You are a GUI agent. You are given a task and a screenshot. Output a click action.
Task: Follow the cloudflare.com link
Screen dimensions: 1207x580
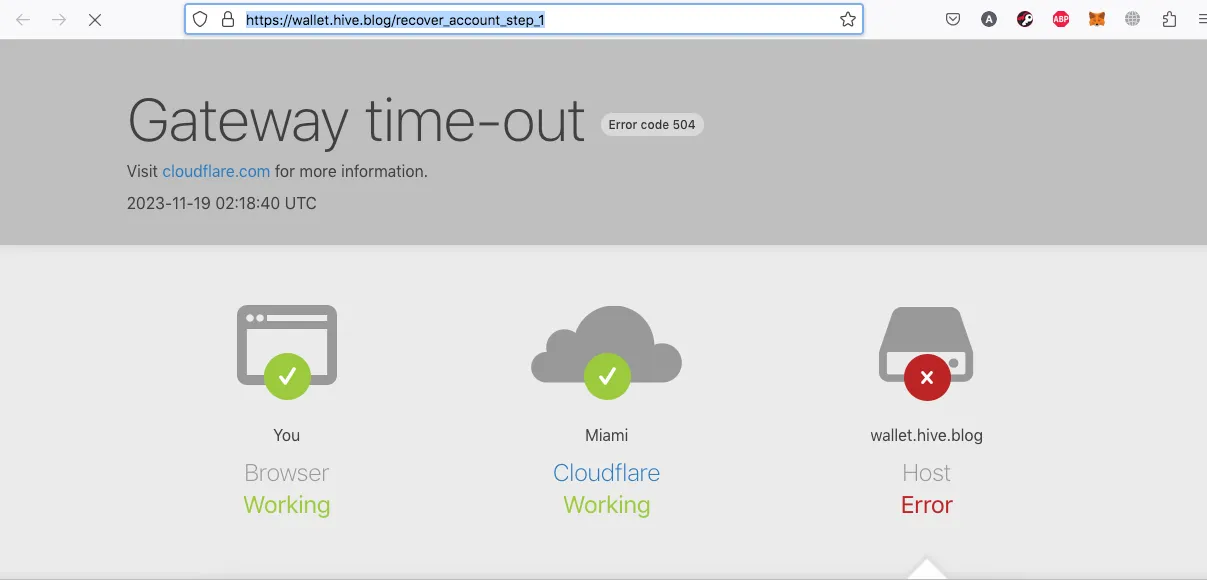coord(216,171)
